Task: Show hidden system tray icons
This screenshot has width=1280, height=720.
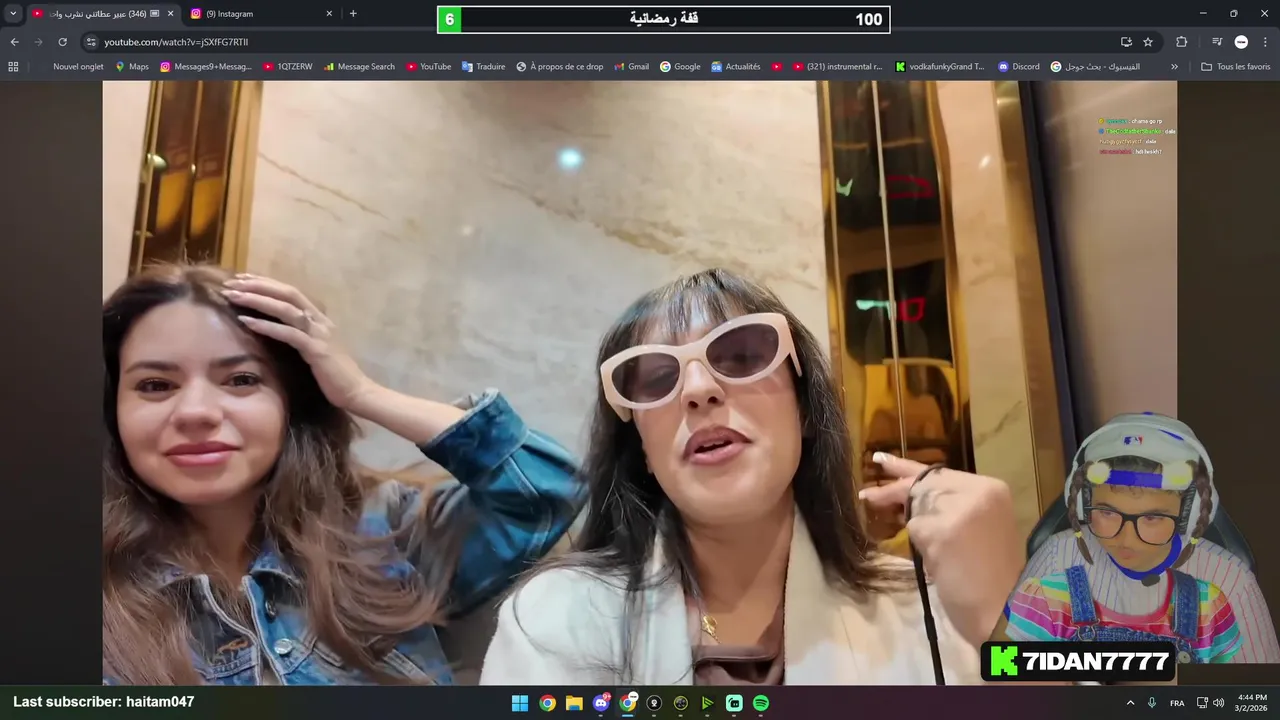Action: coord(1131,703)
